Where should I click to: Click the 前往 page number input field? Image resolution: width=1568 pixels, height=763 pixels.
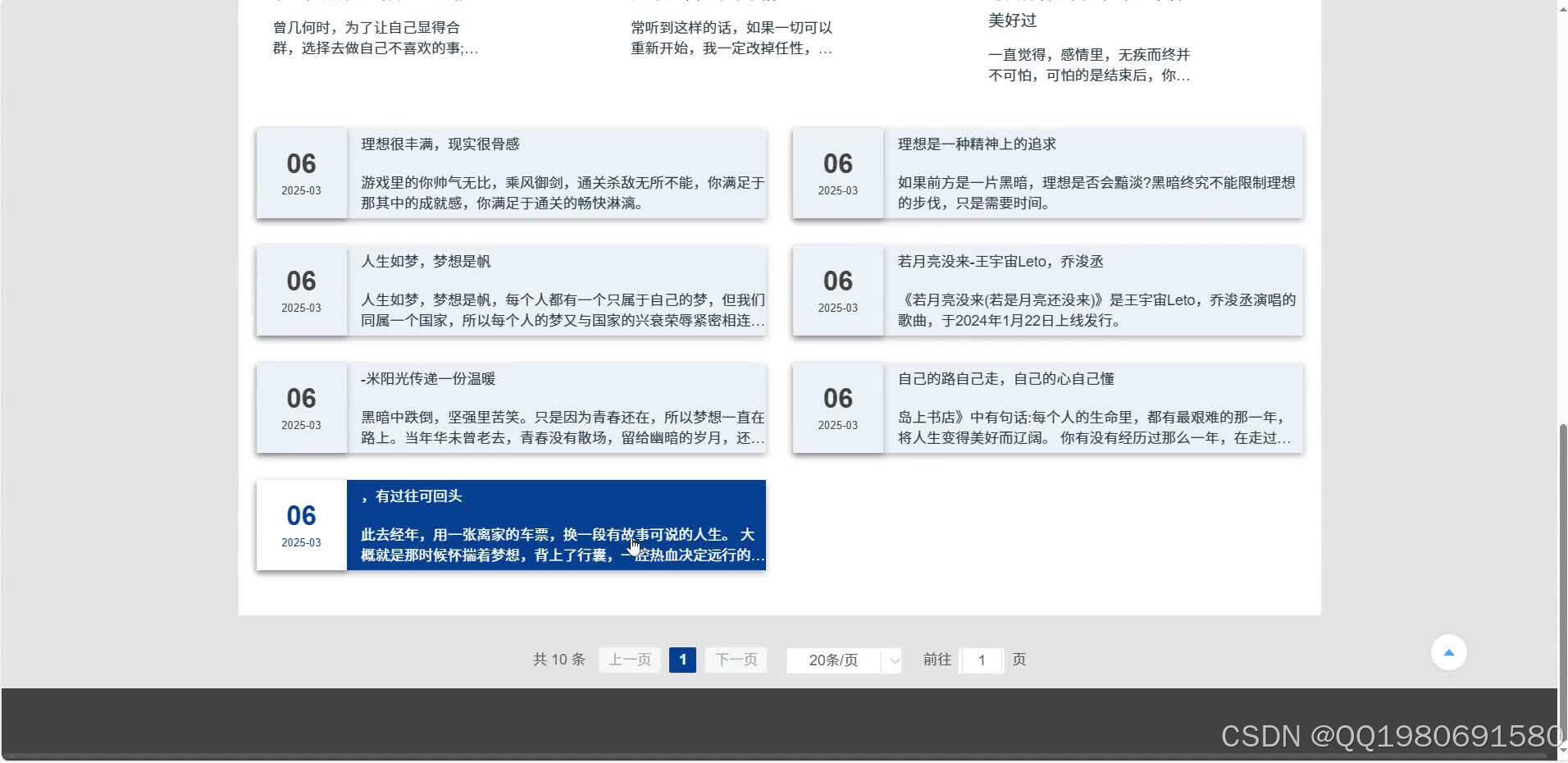tap(982, 660)
